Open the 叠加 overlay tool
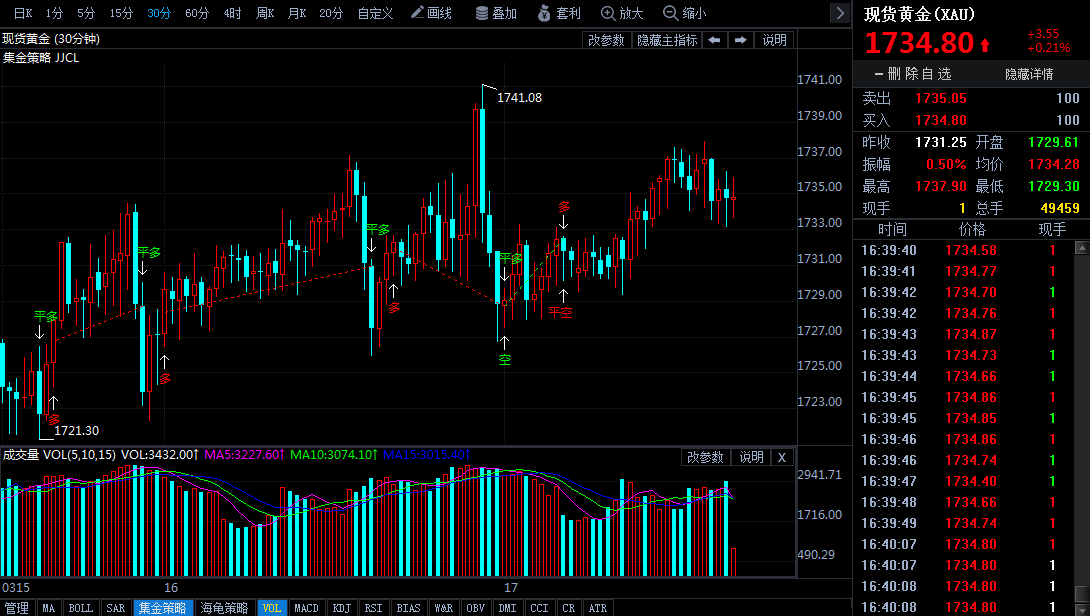This screenshot has width=1090, height=616. click(x=496, y=13)
